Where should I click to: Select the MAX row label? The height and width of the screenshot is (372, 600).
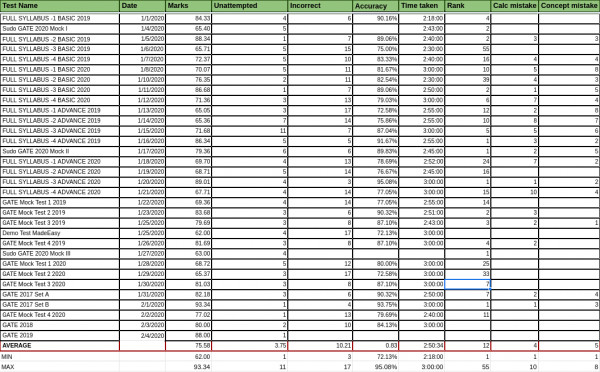click(60, 367)
